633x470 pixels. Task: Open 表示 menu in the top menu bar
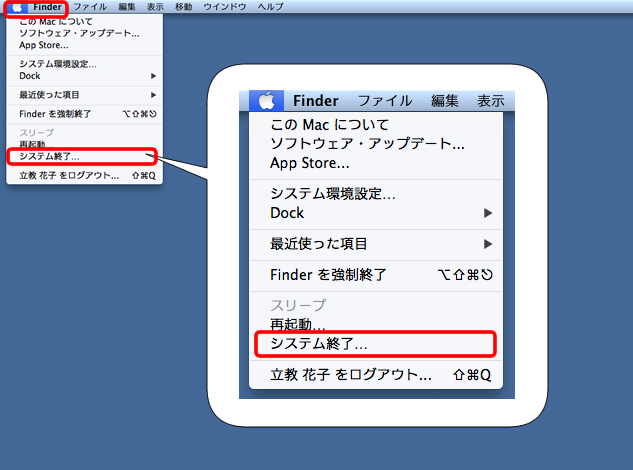point(155,7)
